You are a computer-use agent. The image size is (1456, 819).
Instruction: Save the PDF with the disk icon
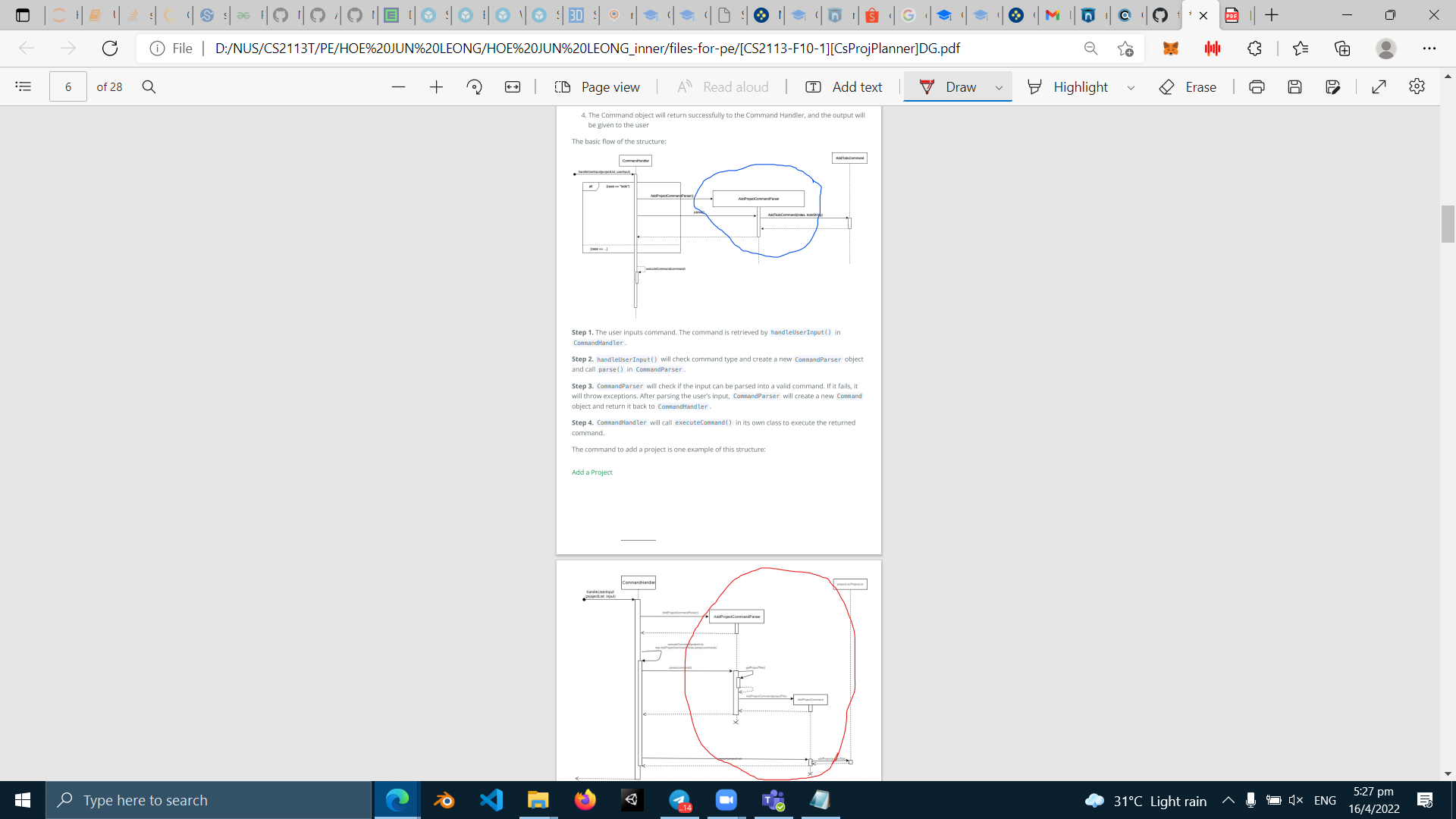coord(1294,87)
